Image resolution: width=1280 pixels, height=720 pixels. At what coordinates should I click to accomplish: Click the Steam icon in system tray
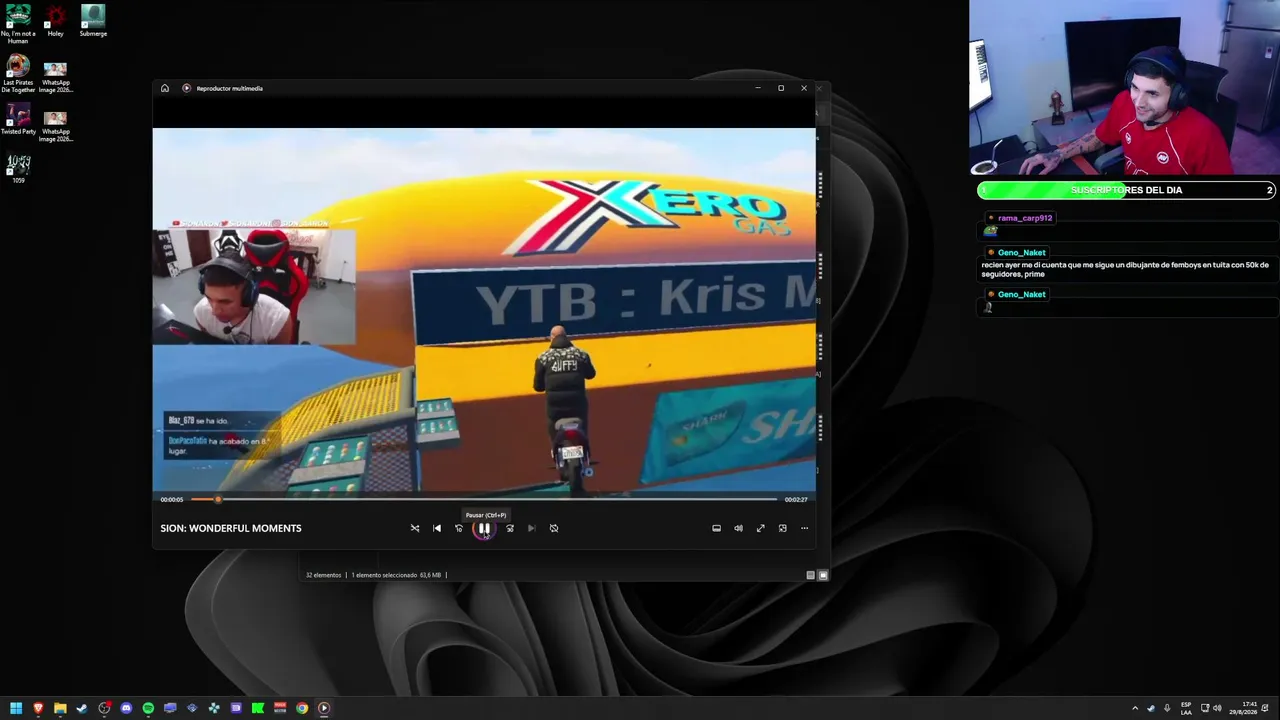click(1150, 708)
